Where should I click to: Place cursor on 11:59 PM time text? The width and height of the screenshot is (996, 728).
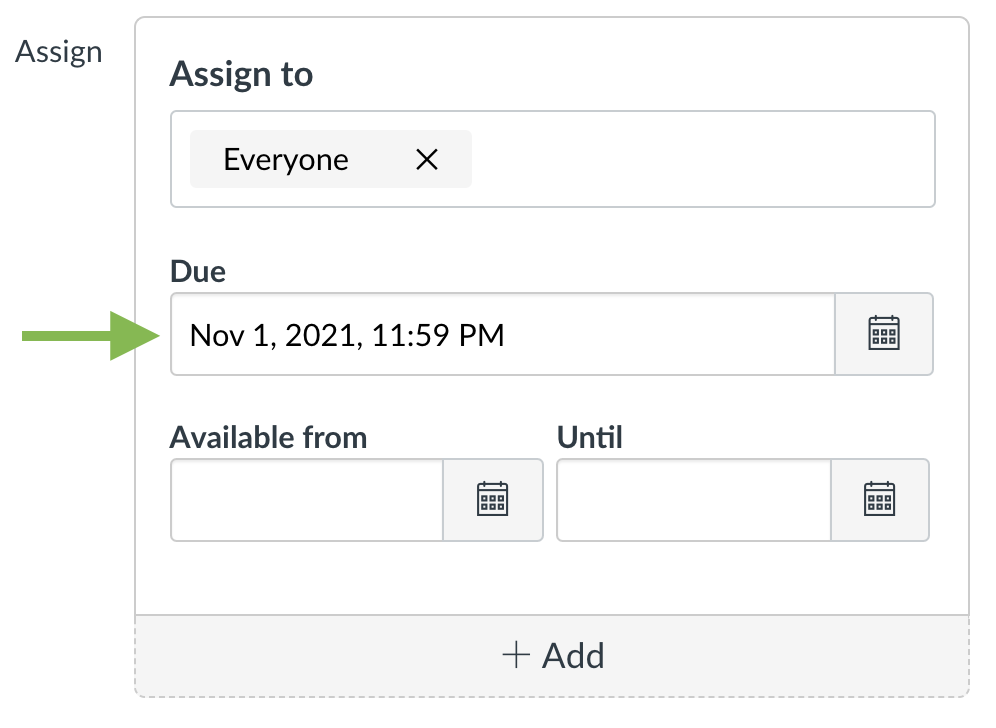click(438, 335)
